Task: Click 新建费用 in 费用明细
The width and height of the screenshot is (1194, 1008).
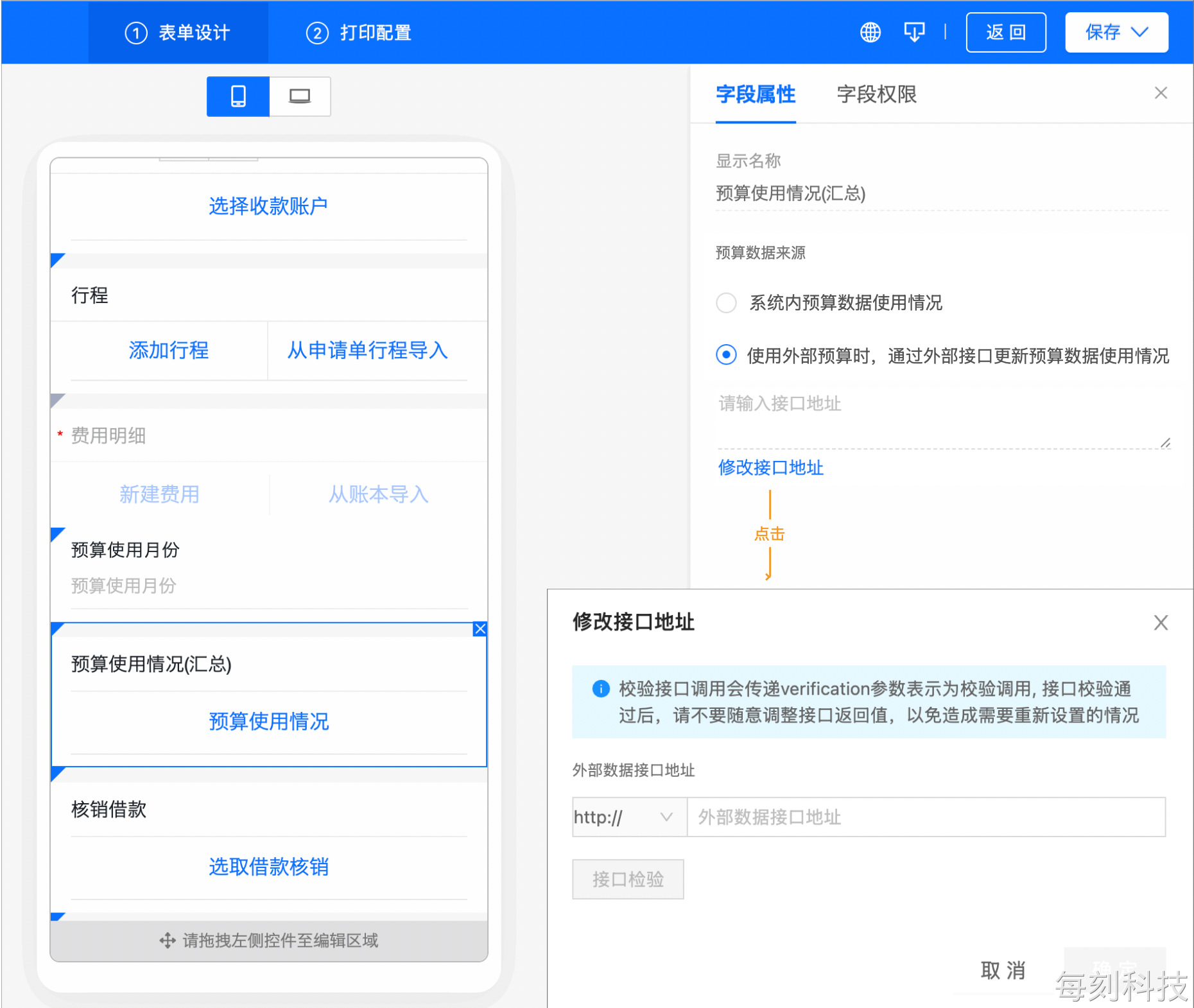Action: tap(159, 494)
